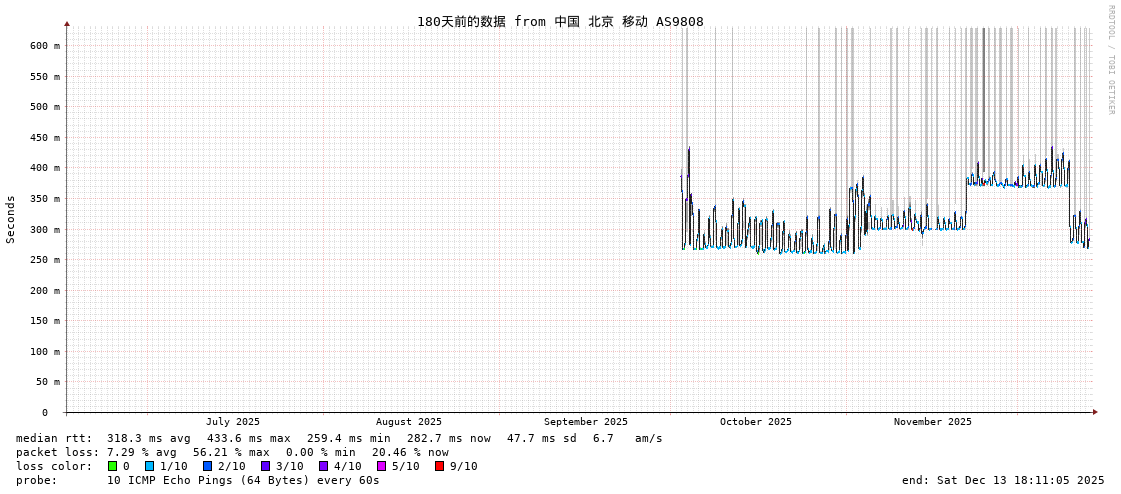Click the graph title mentioning AS9808

tap(560, 21)
